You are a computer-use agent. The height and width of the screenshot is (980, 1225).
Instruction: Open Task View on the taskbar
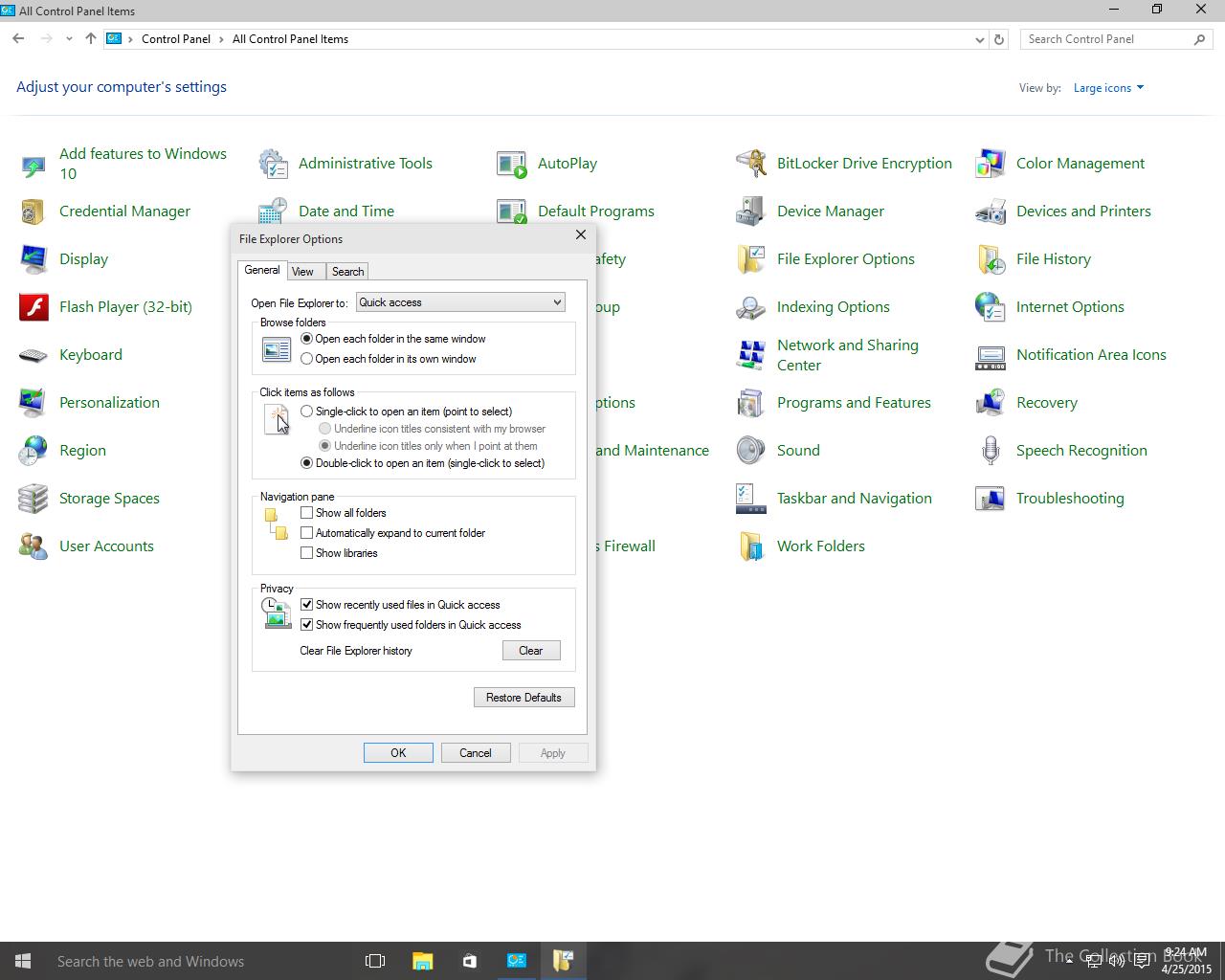click(x=375, y=961)
